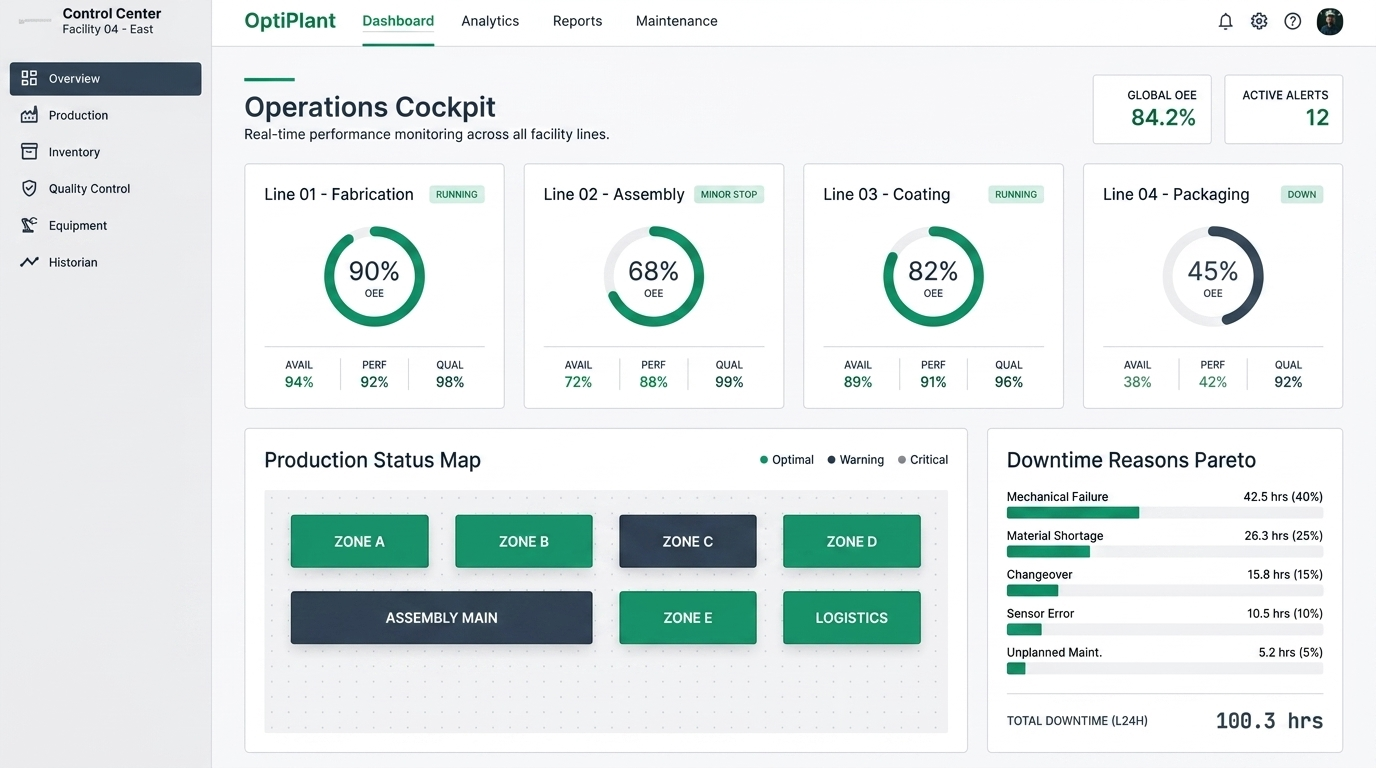Screen dimensions: 1376x768
Task: Select ZONE B on the status map
Action: (x=524, y=541)
